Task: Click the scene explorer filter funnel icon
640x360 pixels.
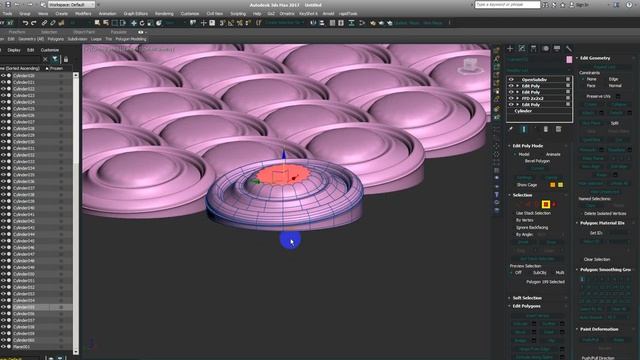Action: point(55,60)
